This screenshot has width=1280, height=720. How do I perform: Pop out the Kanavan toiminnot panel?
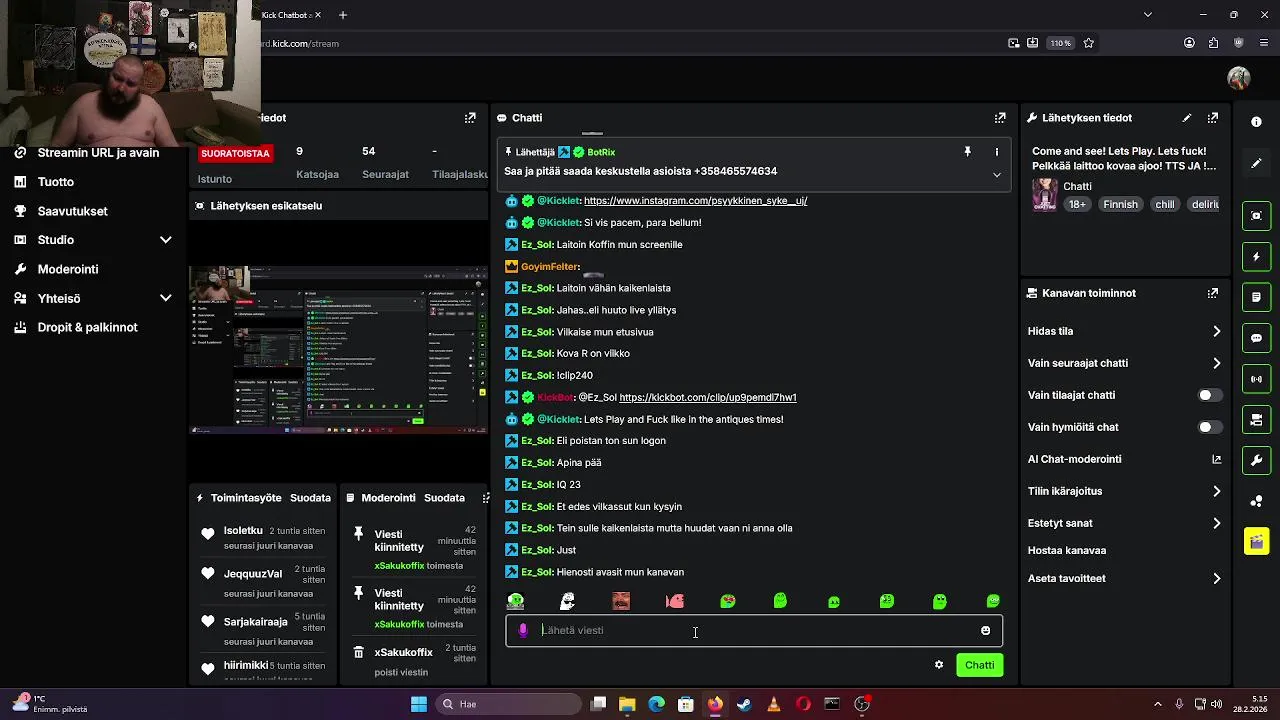[1213, 293]
